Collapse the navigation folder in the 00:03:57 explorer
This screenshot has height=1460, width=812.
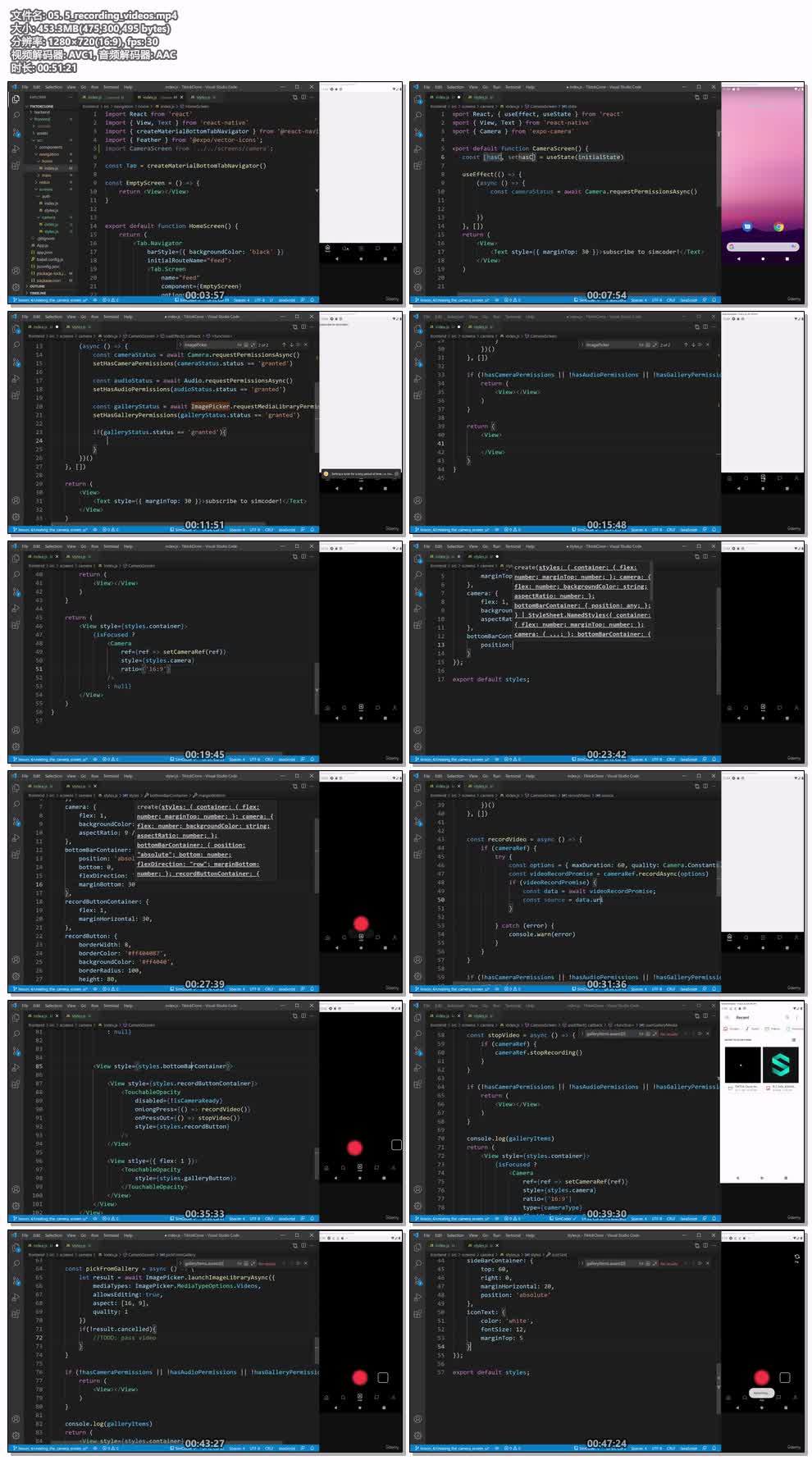point(48,154)
